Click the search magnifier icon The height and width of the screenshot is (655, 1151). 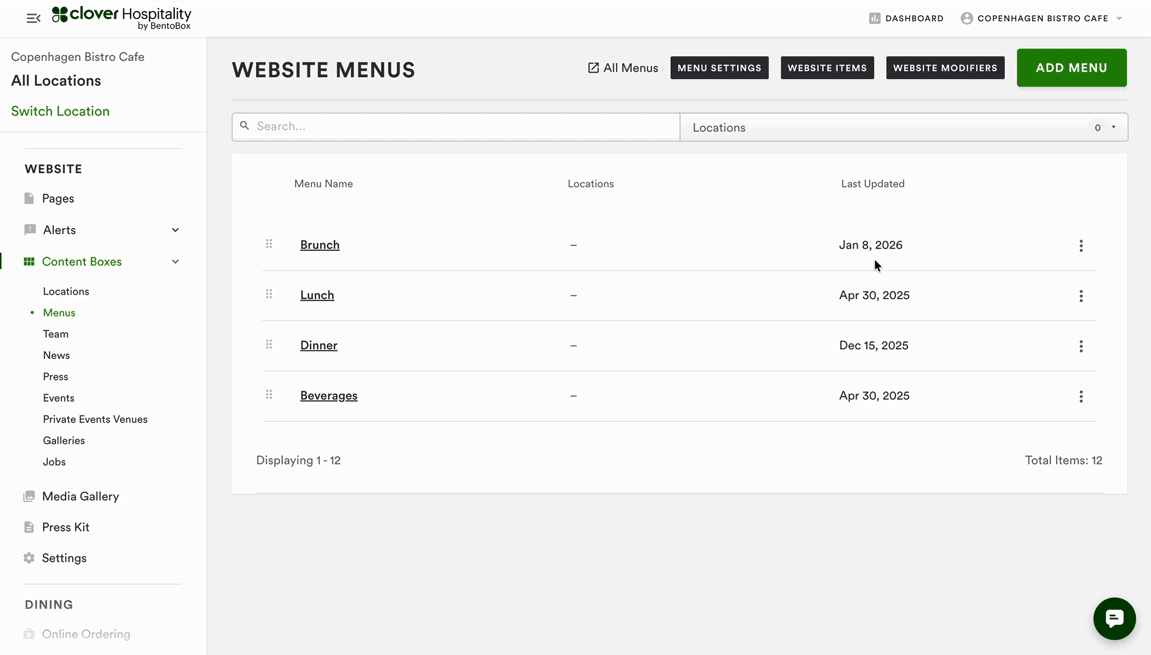244,126
